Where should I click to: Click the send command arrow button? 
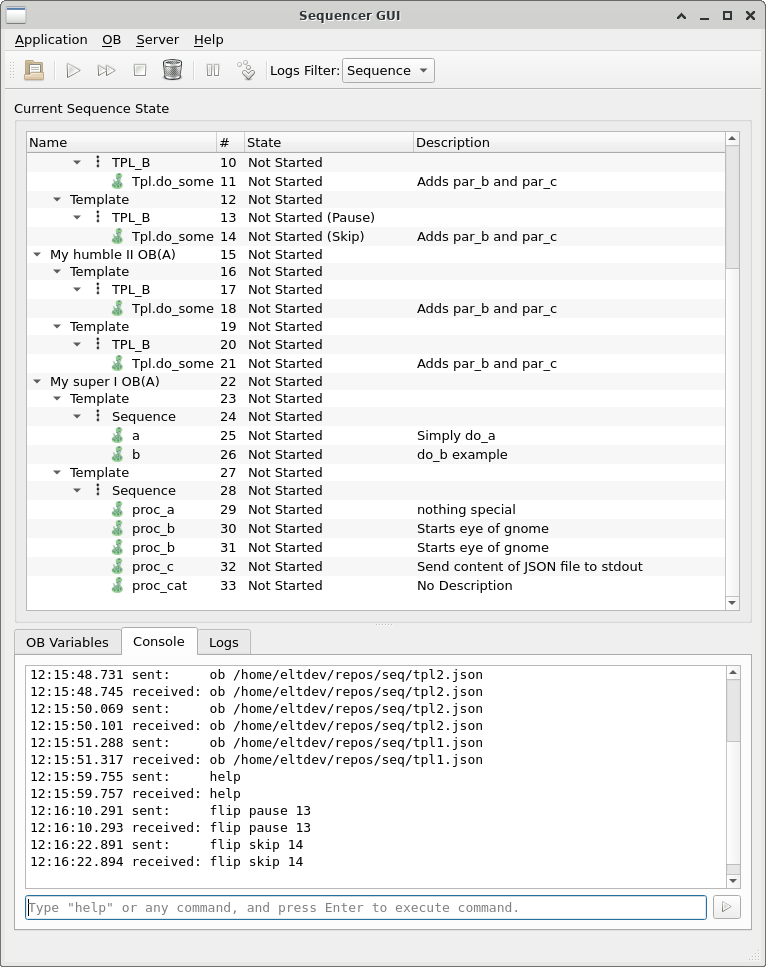click(x=726, y=907)
